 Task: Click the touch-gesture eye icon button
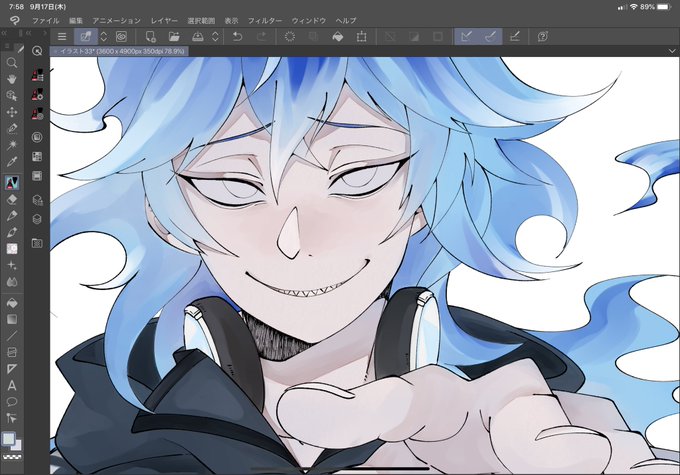[121, 37]
